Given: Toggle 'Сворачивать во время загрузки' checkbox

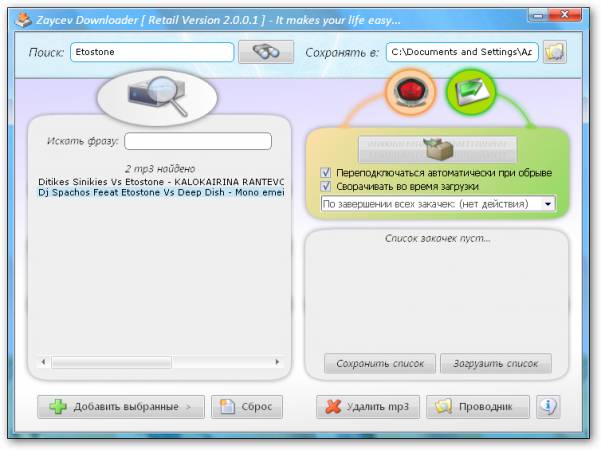Looking at the screenshot, I should (x=325, y=186).
